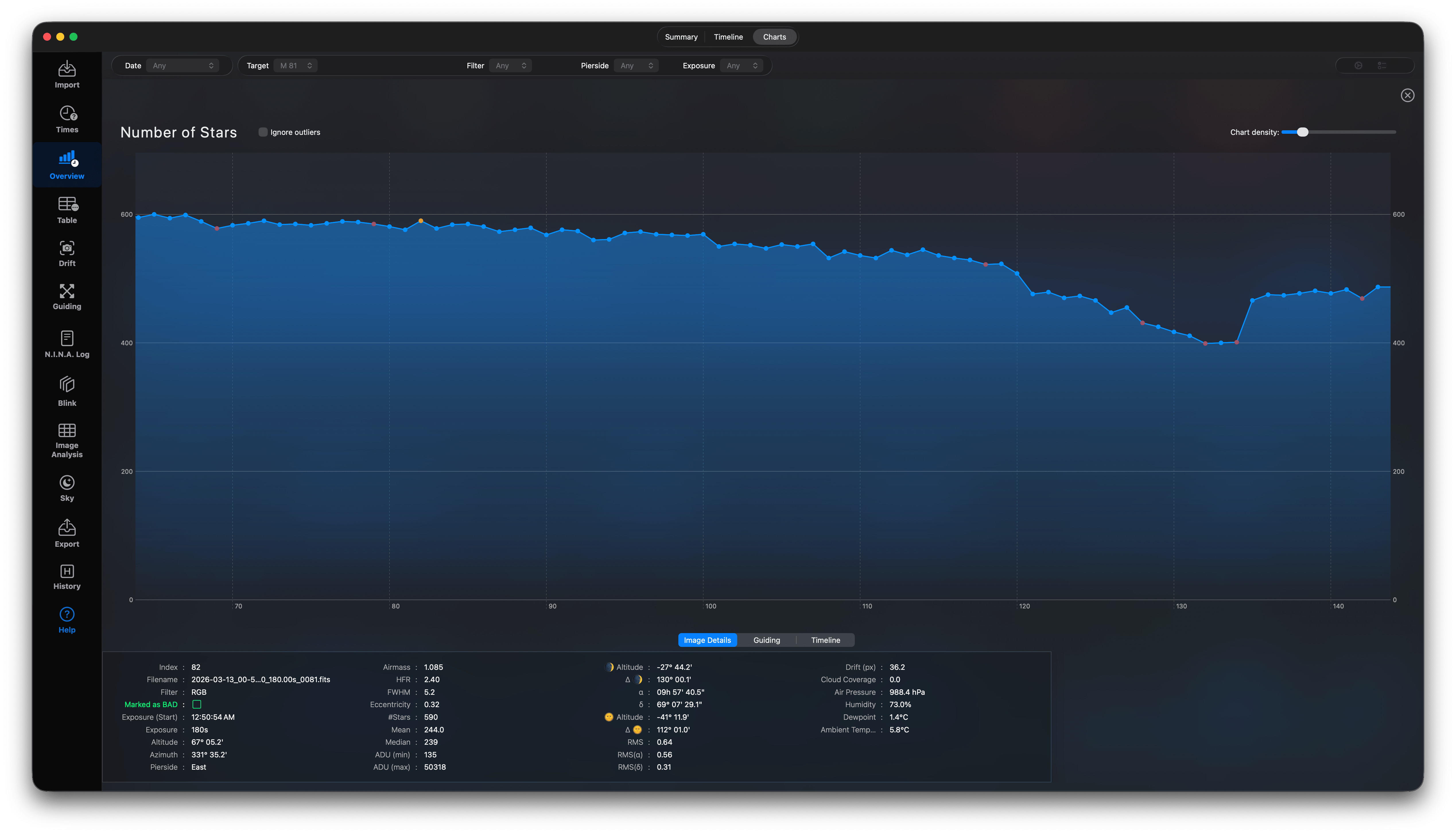The image size is (1456, 834).
Task: Select the Image Details tab
Action: [707, 640]
